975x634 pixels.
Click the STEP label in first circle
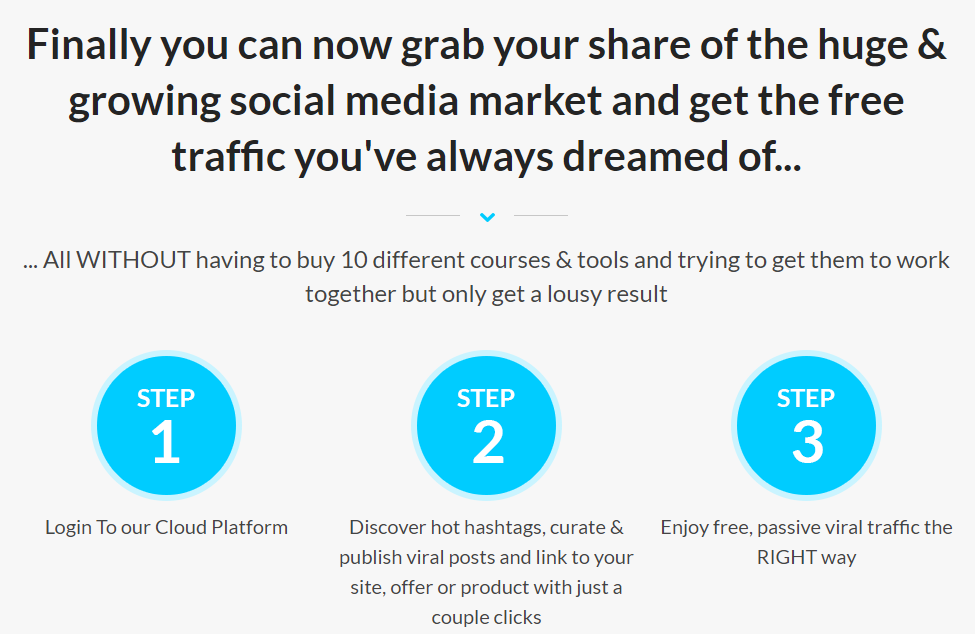166,398
